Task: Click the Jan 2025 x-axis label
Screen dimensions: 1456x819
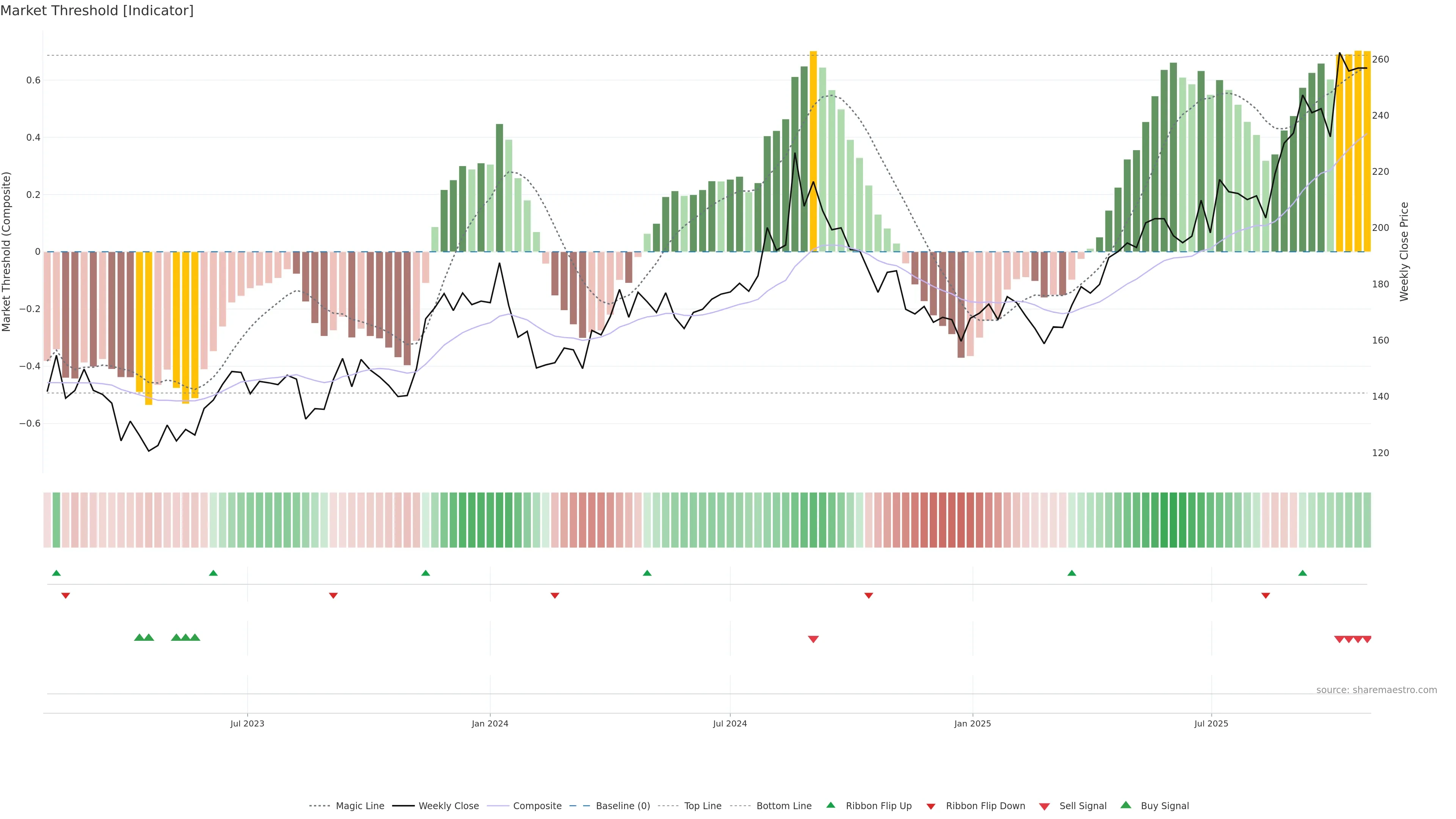Action: tap(972, 724)
